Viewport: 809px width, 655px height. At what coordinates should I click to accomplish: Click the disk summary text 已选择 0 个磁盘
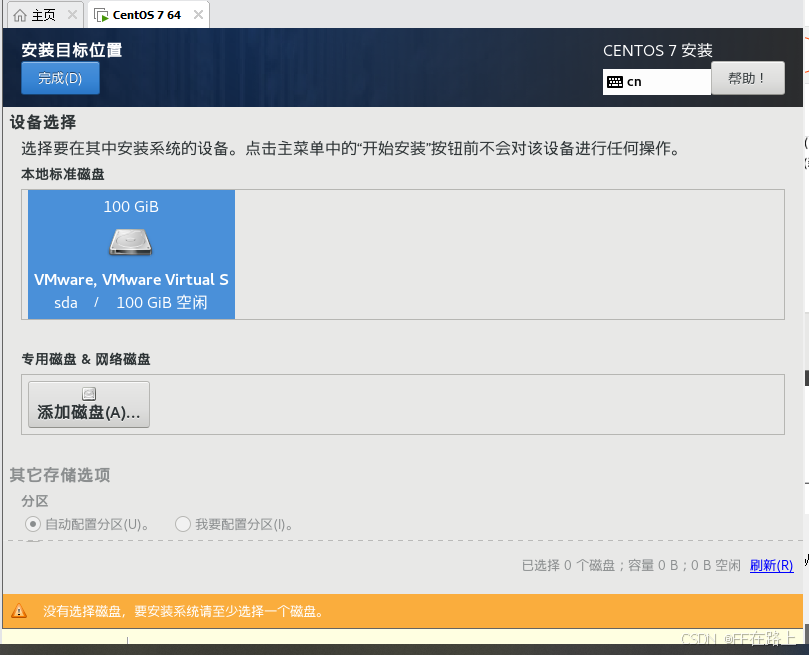pos(631,565)
